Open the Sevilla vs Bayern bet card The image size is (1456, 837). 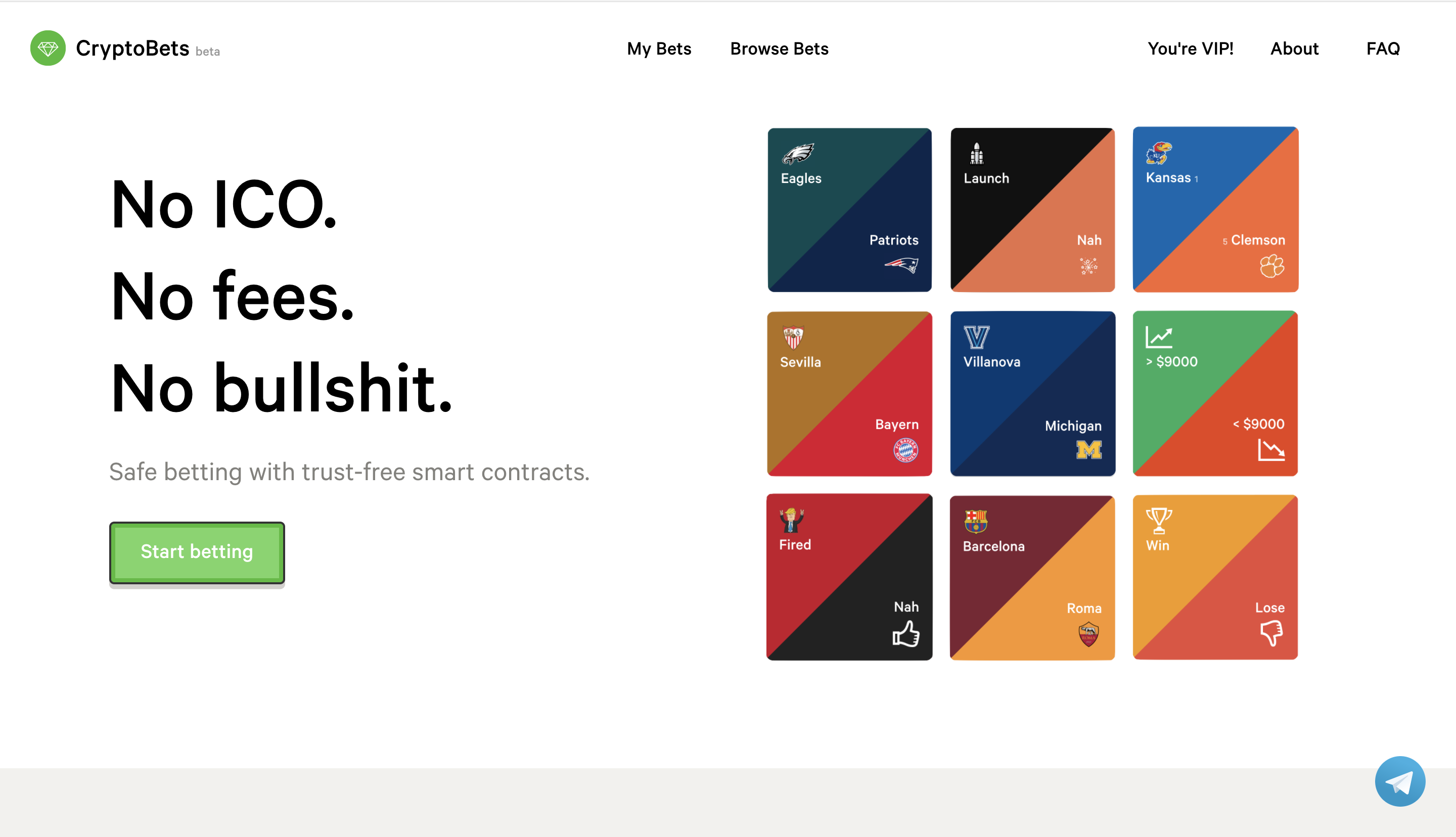tap(849, 394)
